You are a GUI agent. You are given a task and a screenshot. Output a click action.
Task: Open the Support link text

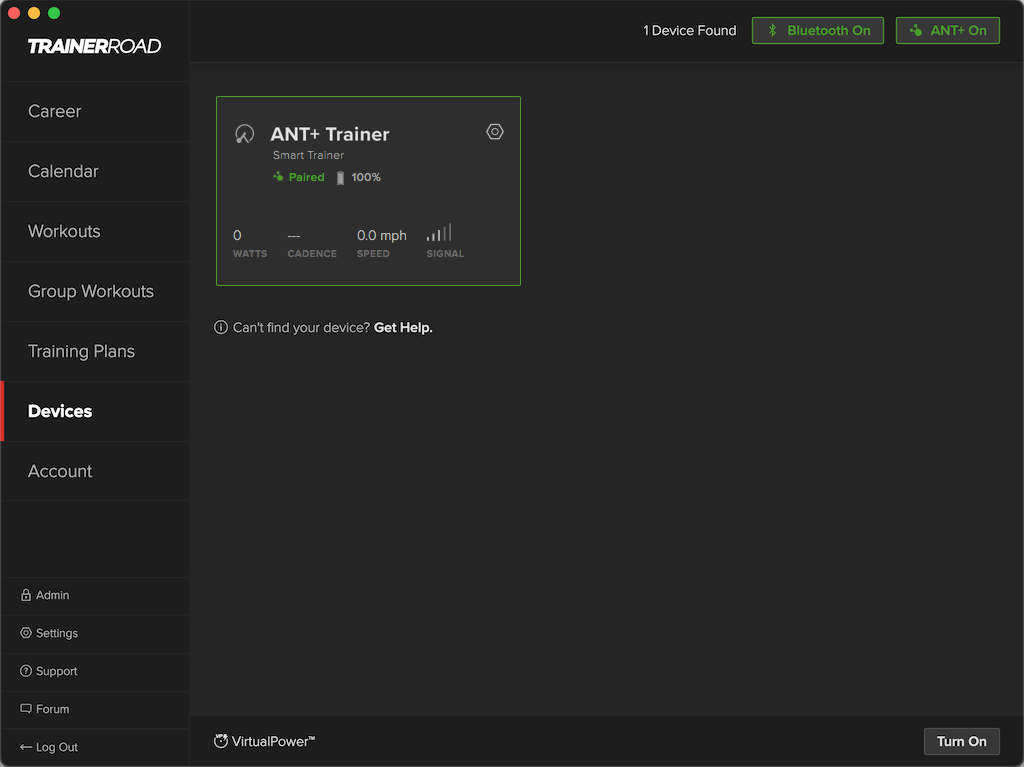tap(56, 671)
